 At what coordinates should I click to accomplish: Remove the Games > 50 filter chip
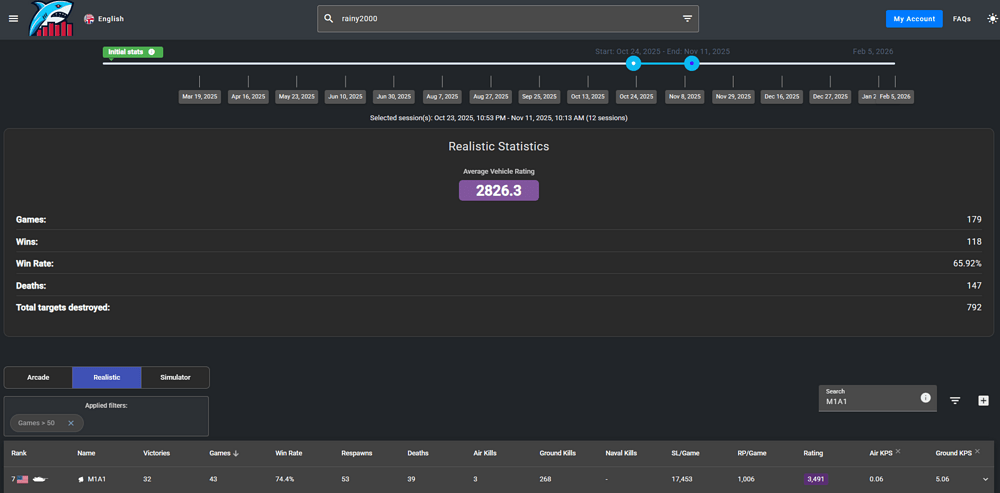(71, 423)
